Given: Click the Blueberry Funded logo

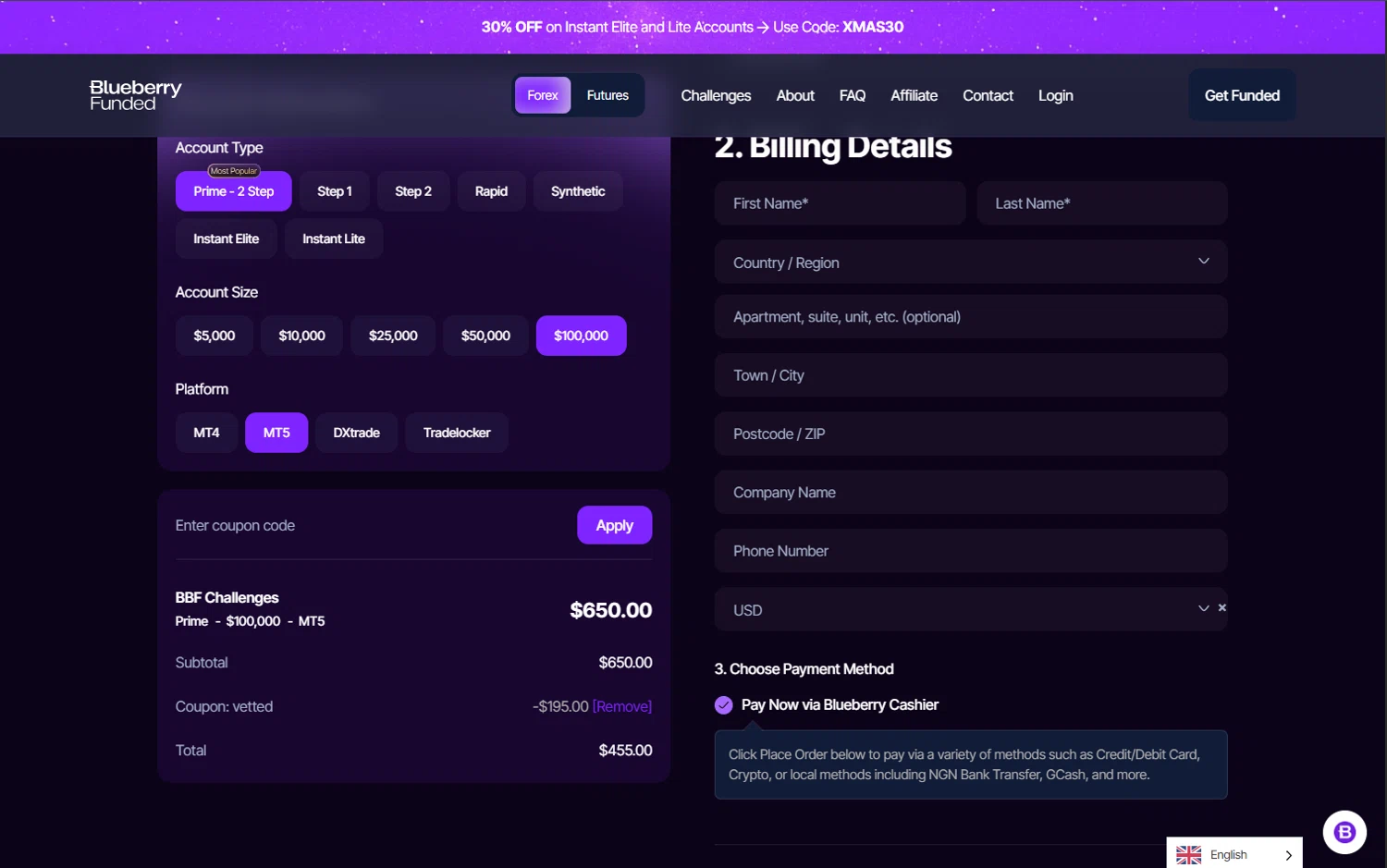Looking at the screenshot, I should click(135, 95).
